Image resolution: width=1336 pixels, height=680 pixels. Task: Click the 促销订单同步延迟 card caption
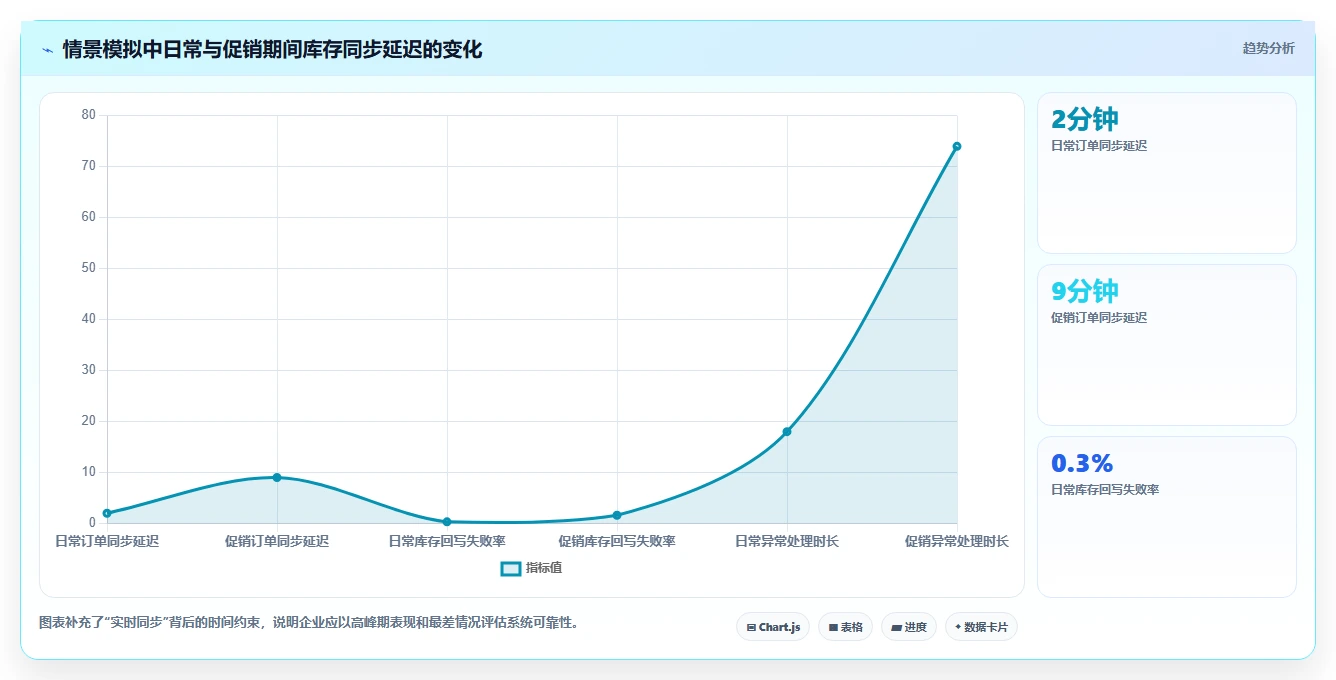[x=1099, y=318]
